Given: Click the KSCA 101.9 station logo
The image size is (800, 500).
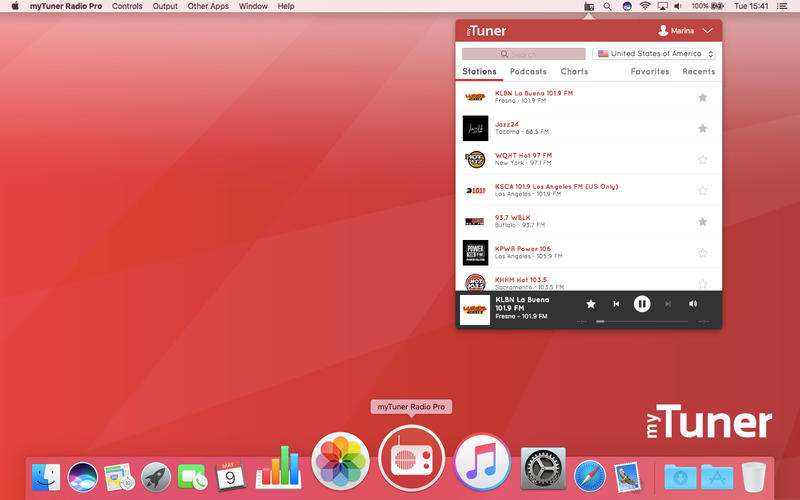Looking at the screenshot, I should (475, 190).
